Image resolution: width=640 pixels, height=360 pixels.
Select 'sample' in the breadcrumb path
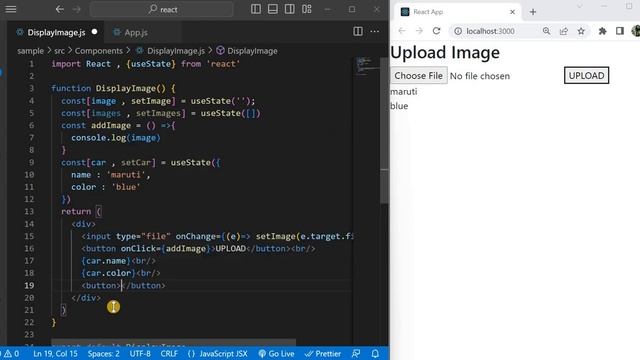[x=30, y=51]
